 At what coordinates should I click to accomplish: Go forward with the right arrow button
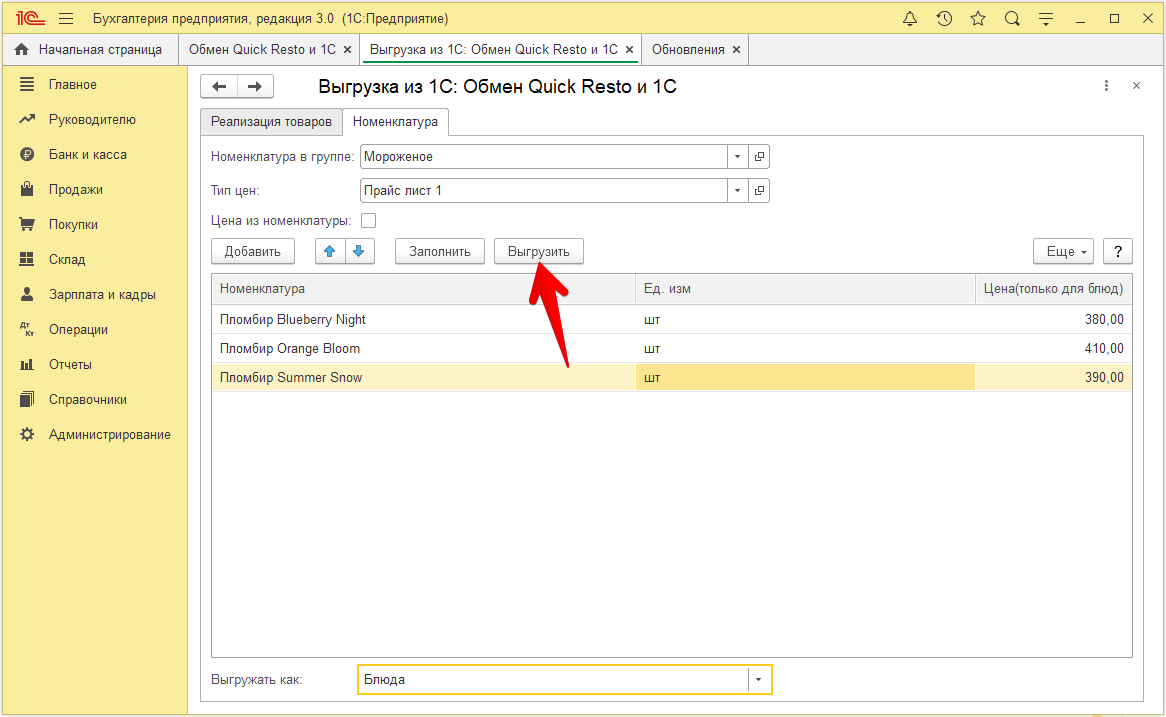click(x=255, y=86)
